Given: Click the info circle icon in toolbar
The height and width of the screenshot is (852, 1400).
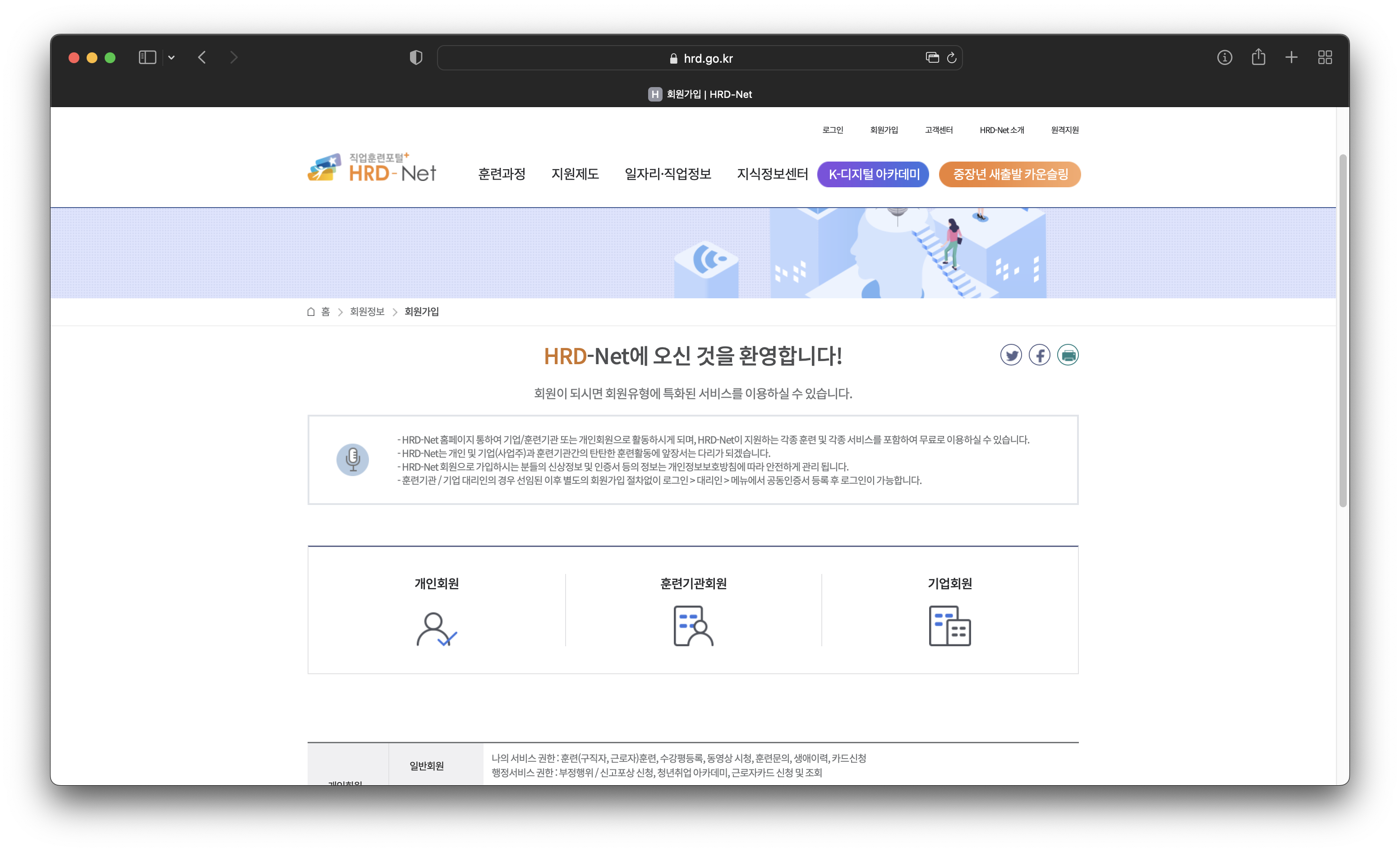Looking at the screenshot, I should (1225, 57).
